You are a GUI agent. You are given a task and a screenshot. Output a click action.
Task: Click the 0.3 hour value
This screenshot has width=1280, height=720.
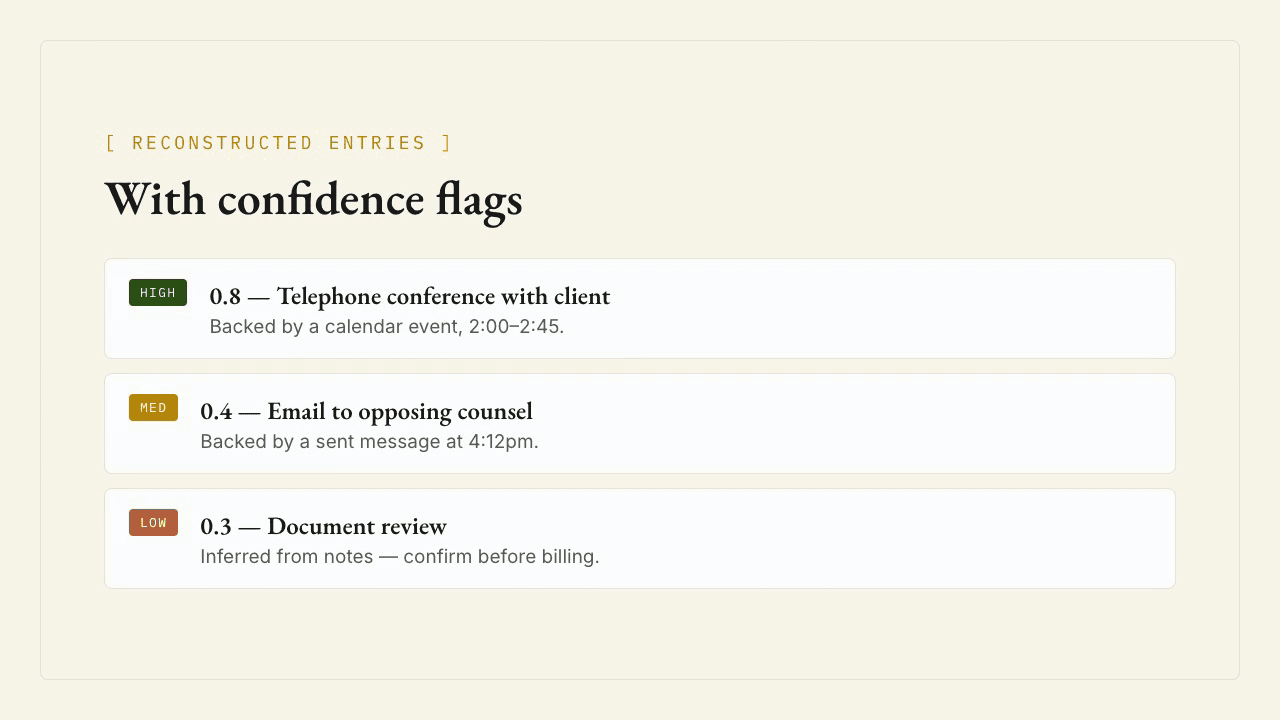216,527
